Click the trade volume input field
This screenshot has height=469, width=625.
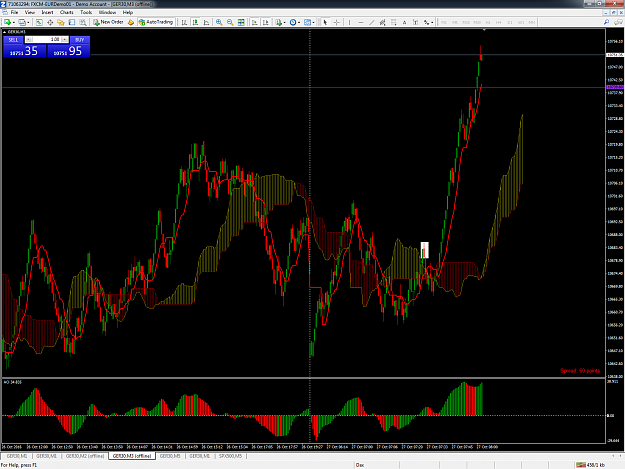click(47, 40)
